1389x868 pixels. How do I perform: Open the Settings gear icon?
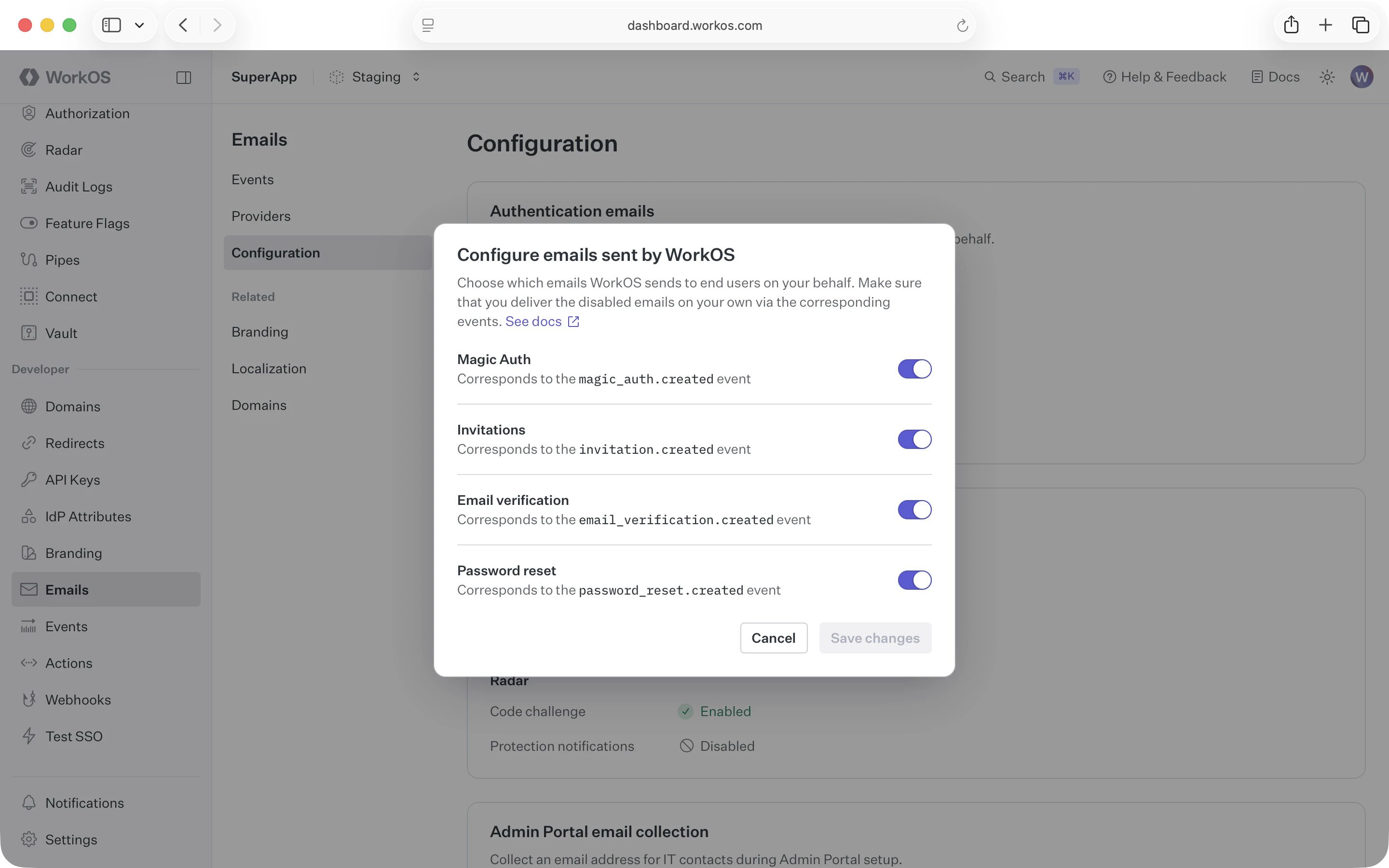coord(29,839)
